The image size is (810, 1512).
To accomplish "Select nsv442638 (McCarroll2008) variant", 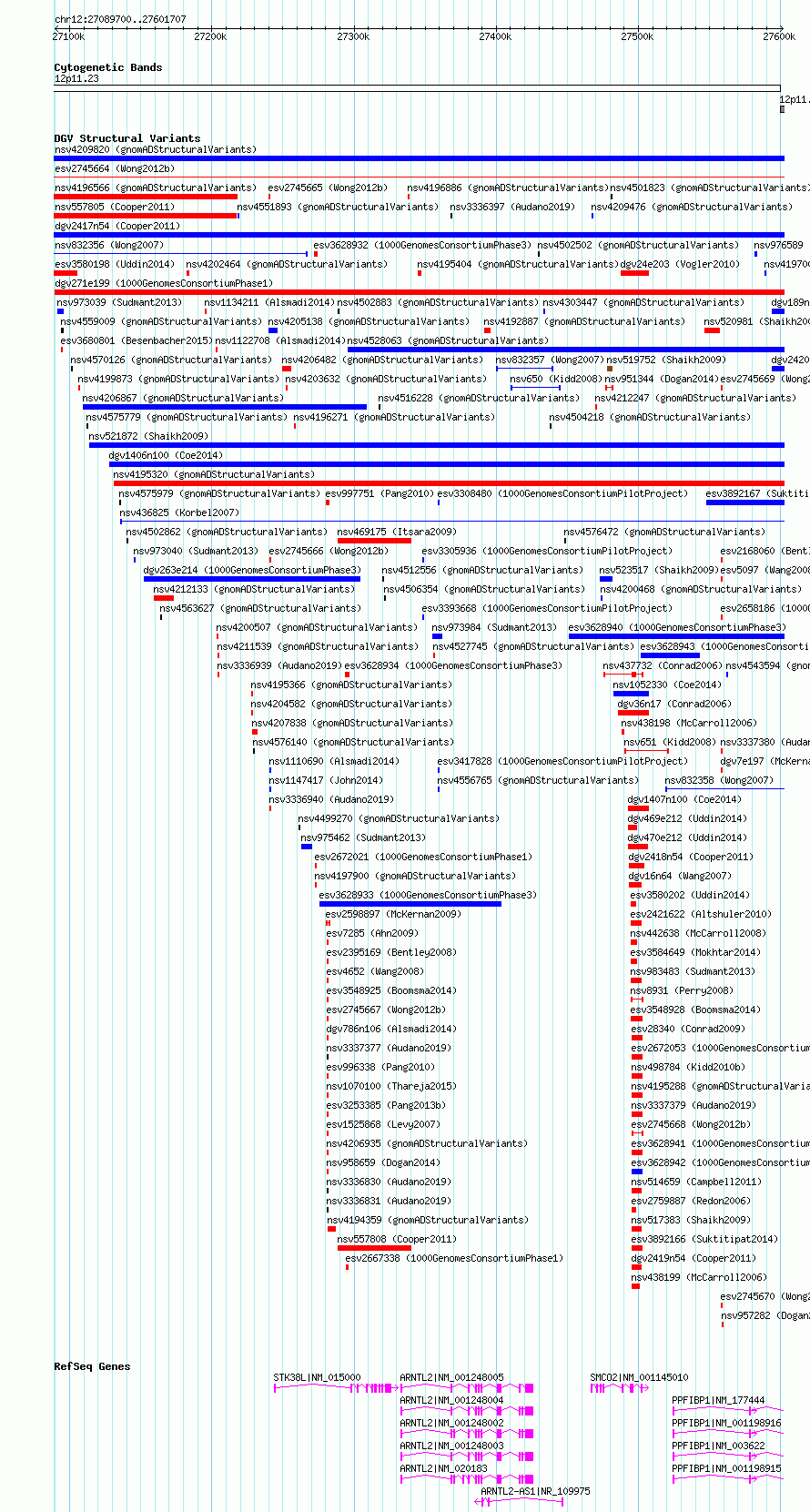I will pyautogui.click(x=698, y=933).
